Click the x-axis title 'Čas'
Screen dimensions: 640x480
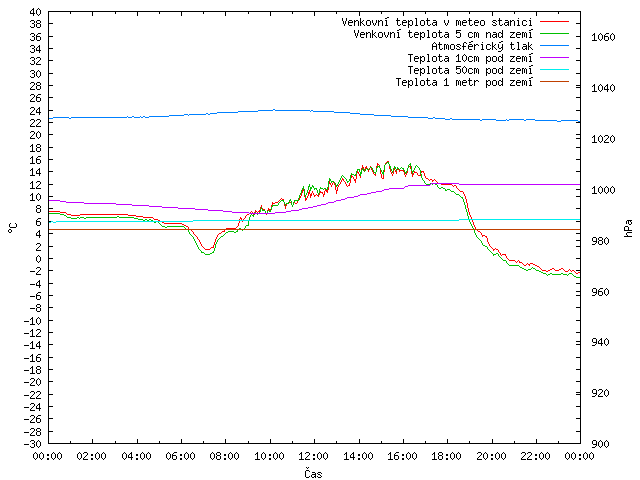[x=313, y=473]
